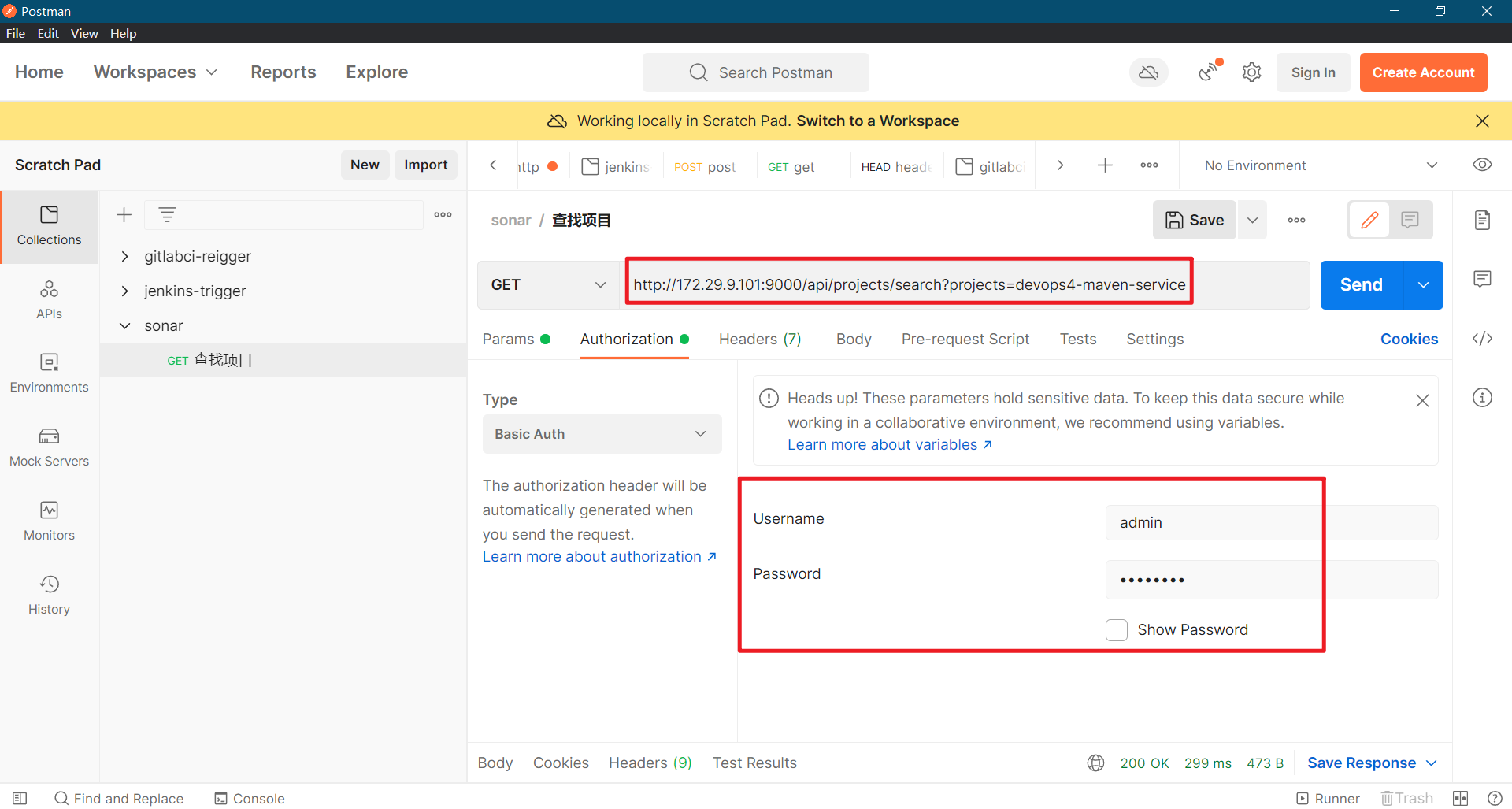Click the offline cloud sync icon
The height and width of the screenshot is (809, 1512).
pos(1149,72)
